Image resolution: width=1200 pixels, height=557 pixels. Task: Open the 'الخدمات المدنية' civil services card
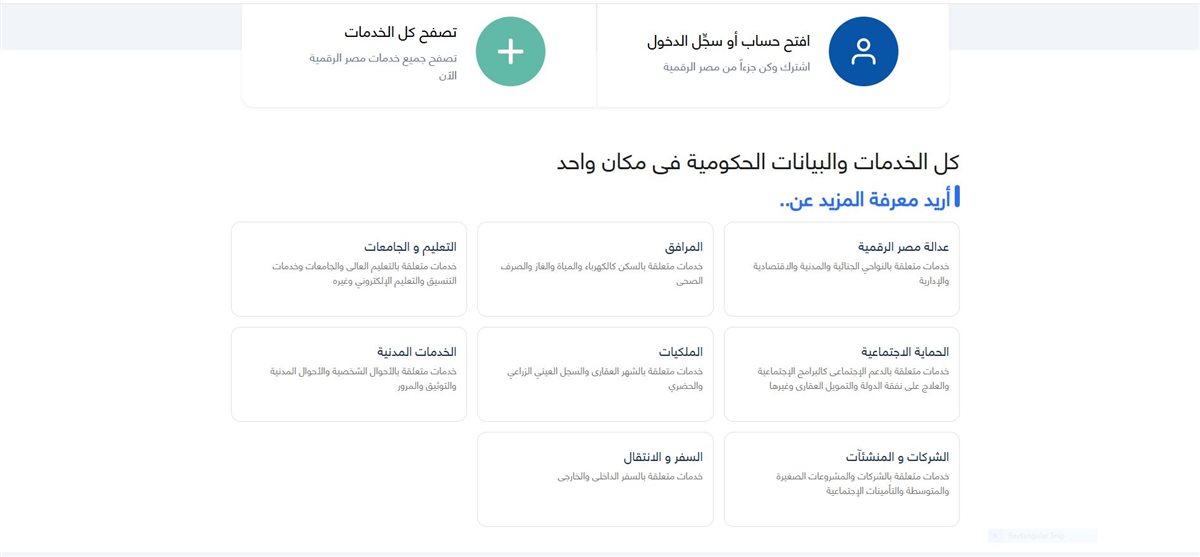pos(348,374)
